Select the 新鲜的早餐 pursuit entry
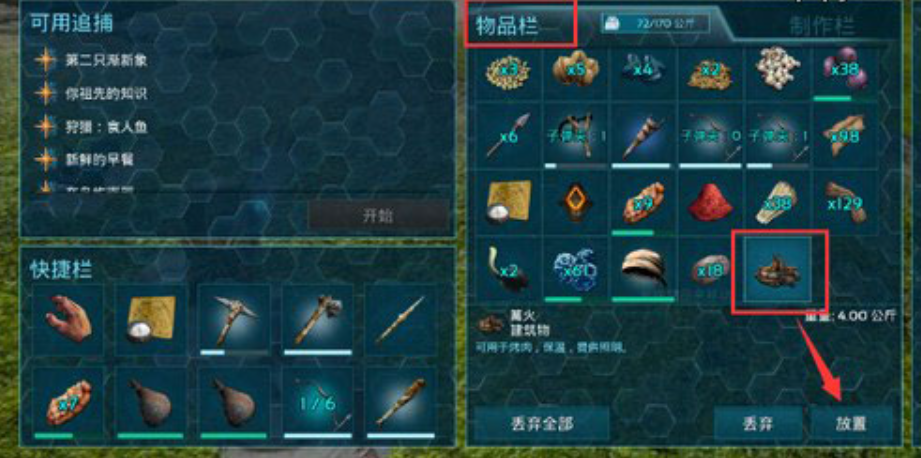This screenshot has width=921, height=458. [94, 159]
